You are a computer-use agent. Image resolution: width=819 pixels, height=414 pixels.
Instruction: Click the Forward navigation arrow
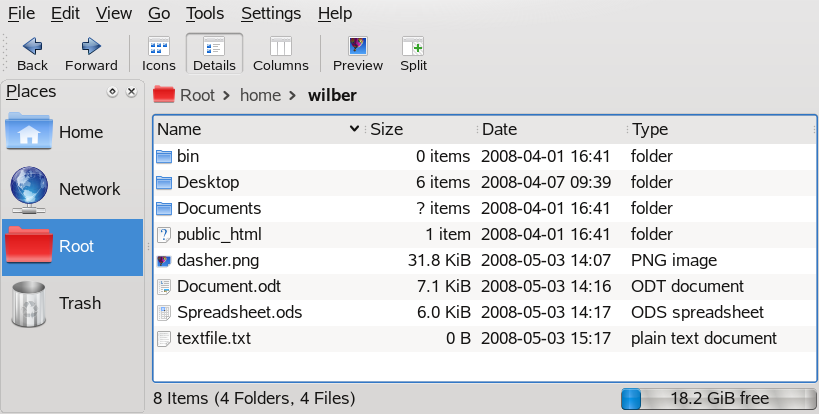(91, 52)
